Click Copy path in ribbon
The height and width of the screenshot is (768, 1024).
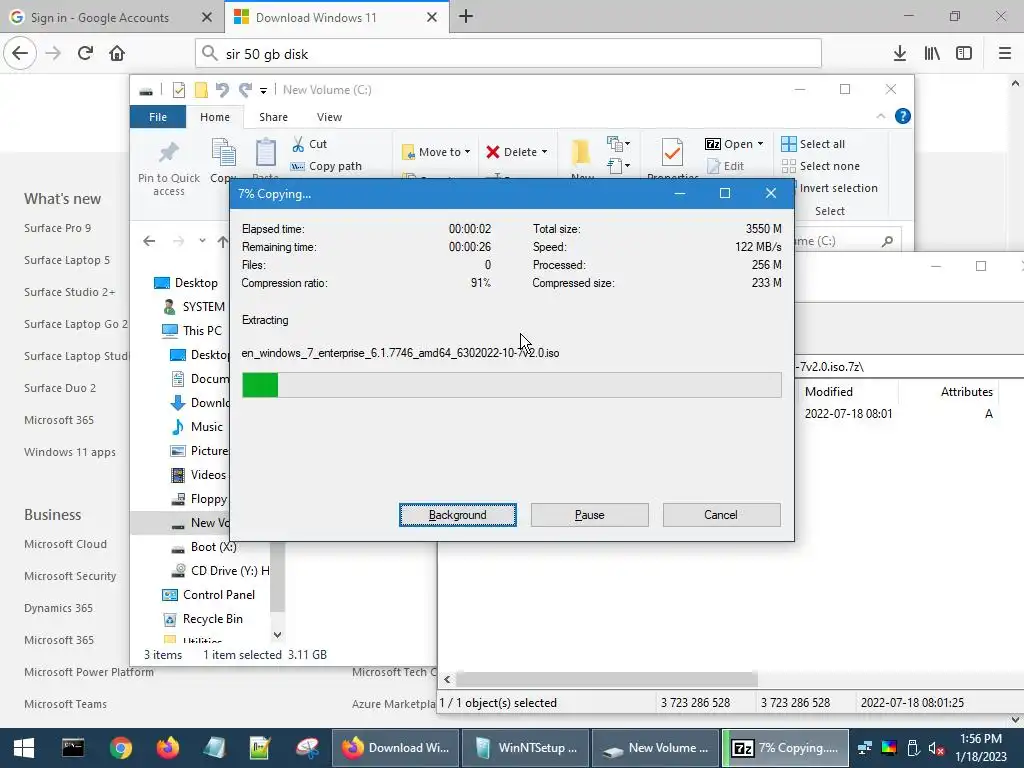click(326, 167)
